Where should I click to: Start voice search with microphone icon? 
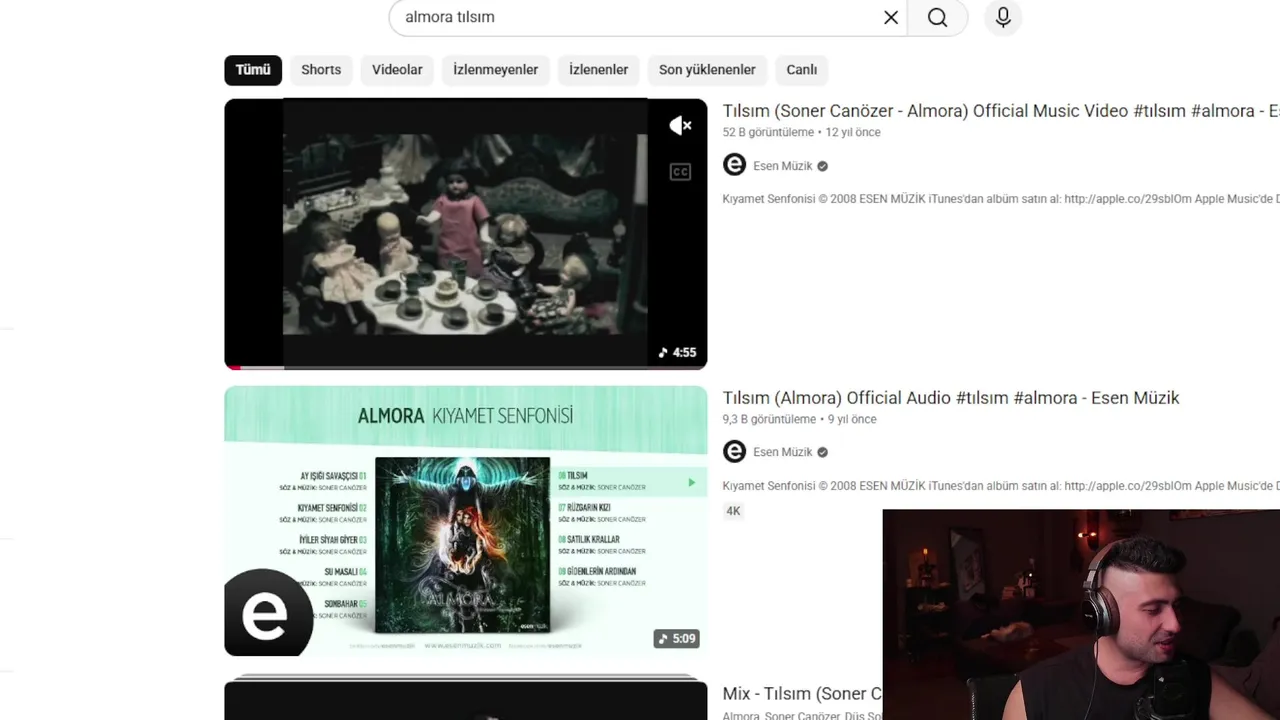coord(1003,17)
